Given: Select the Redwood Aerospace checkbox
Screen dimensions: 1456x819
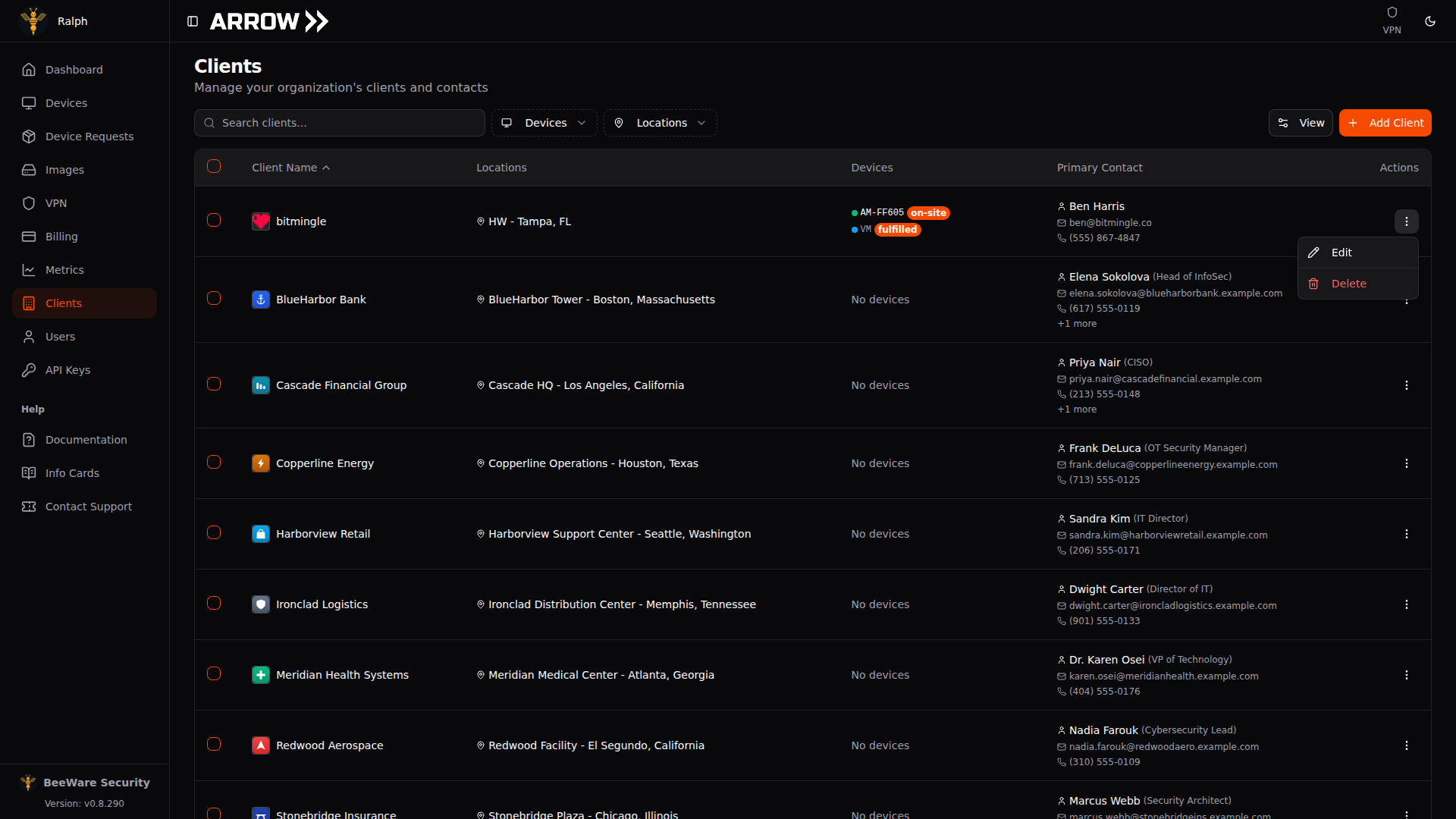Looking at the screenshot, I should (214, 744).
